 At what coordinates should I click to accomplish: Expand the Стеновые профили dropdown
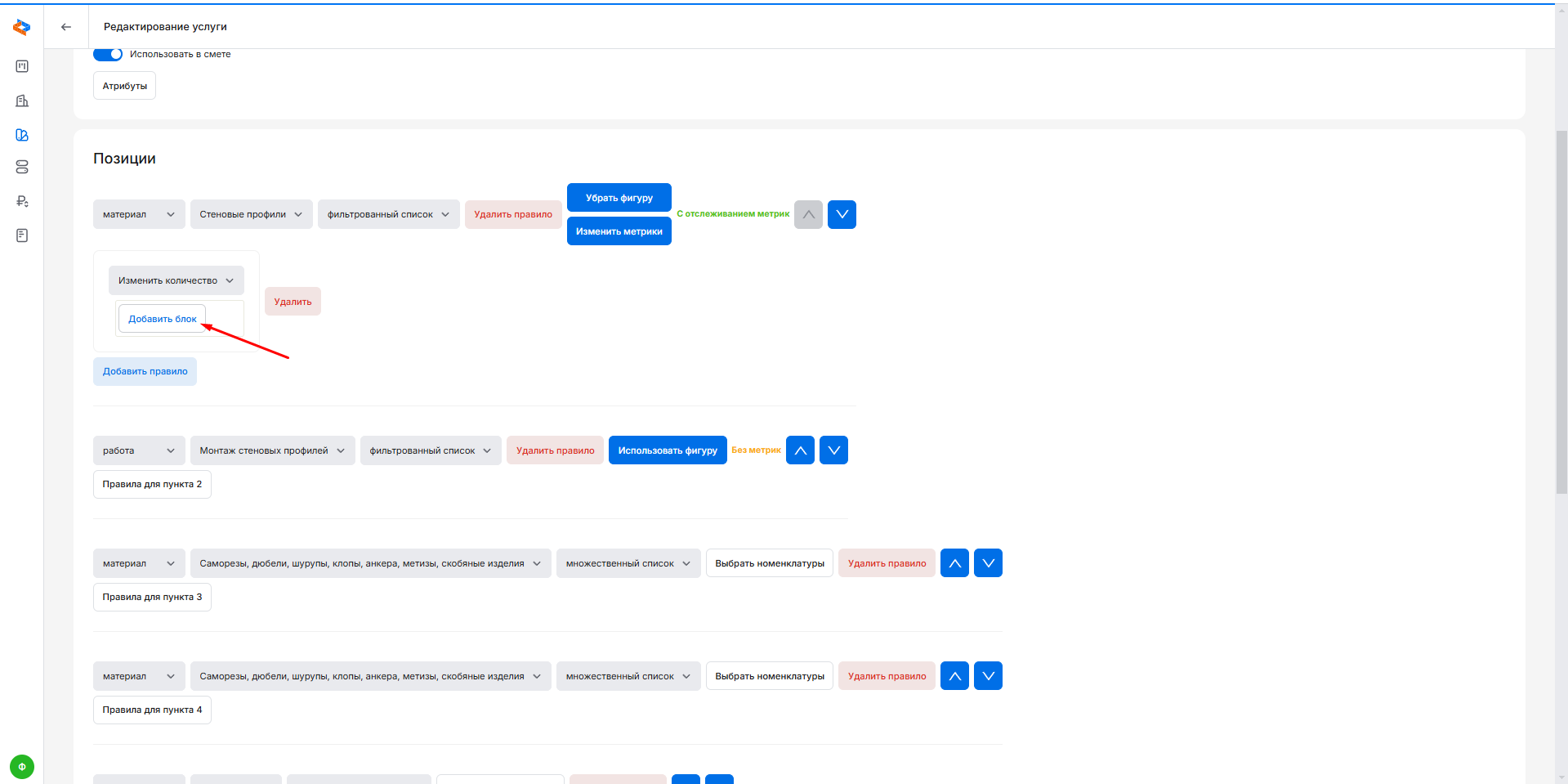tap(251, 214)
